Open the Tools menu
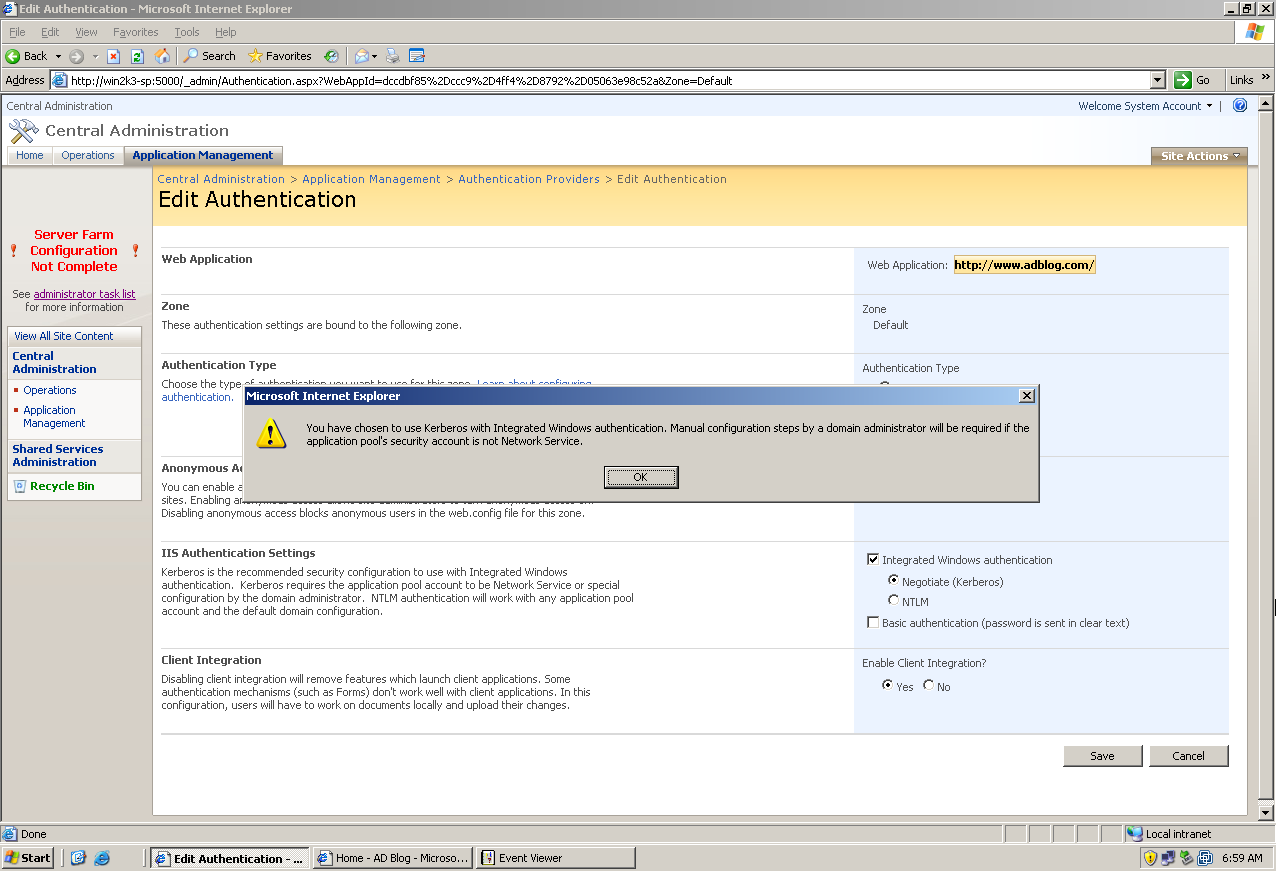1276x871 pixels. tap(186, 31)
